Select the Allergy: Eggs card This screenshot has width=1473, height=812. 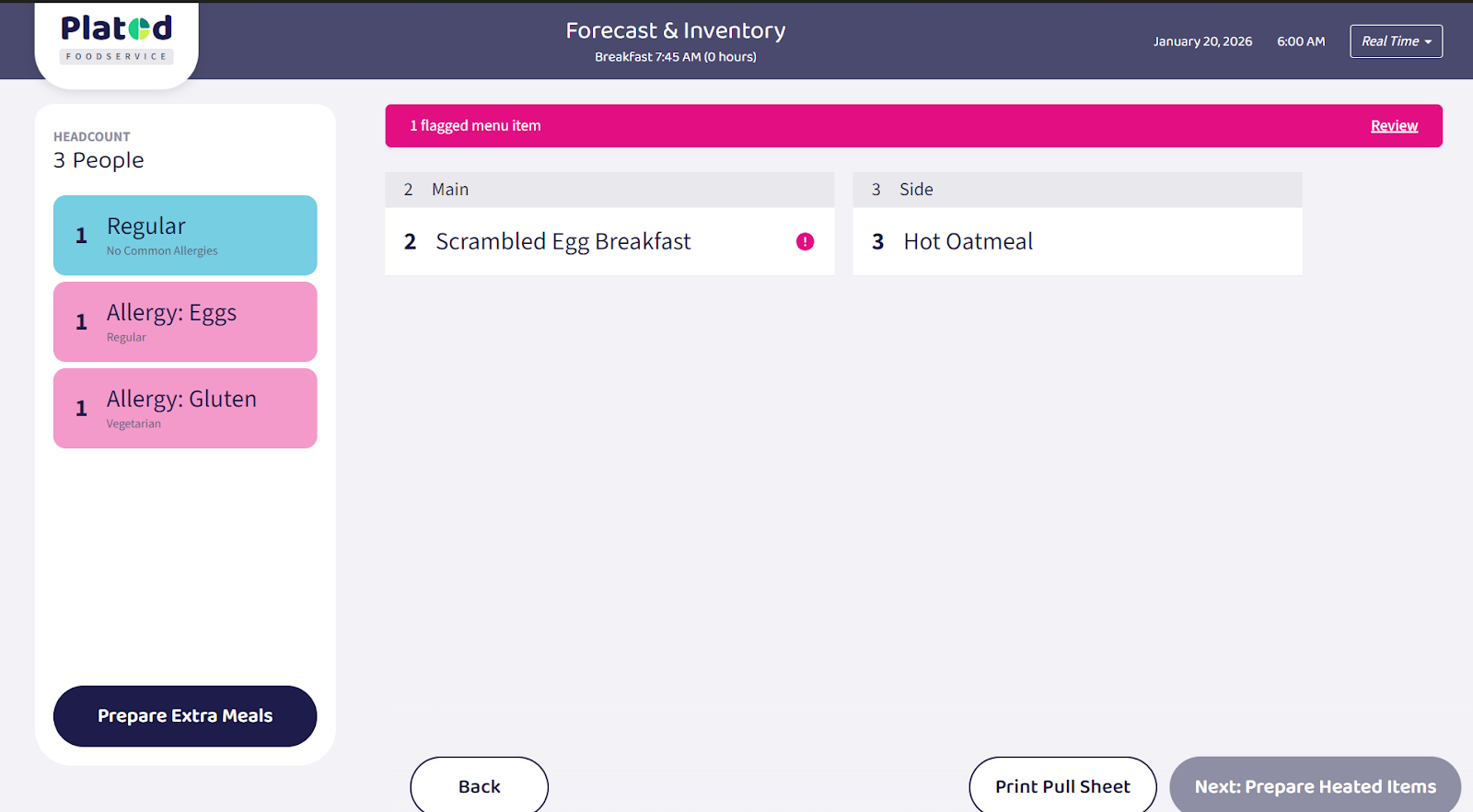(x=185, y=321)
